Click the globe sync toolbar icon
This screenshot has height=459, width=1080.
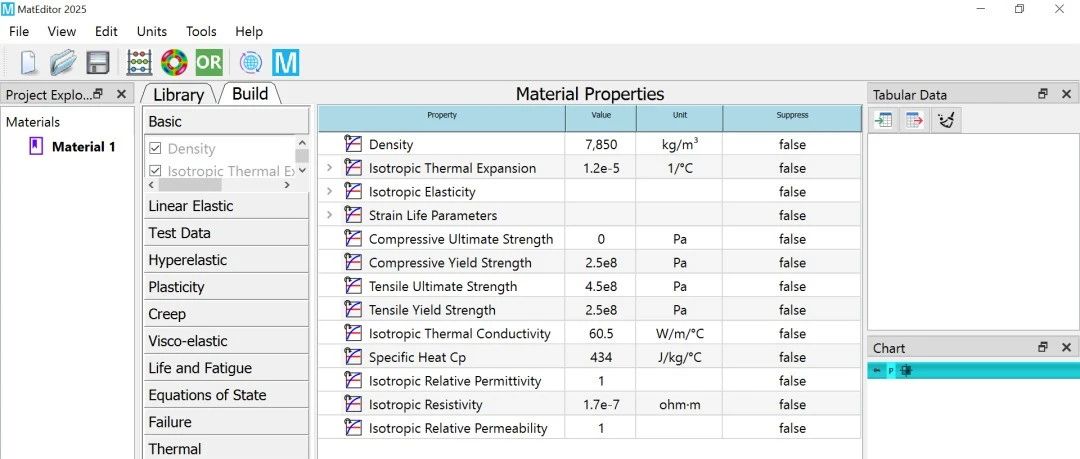[x=251, y=62]
